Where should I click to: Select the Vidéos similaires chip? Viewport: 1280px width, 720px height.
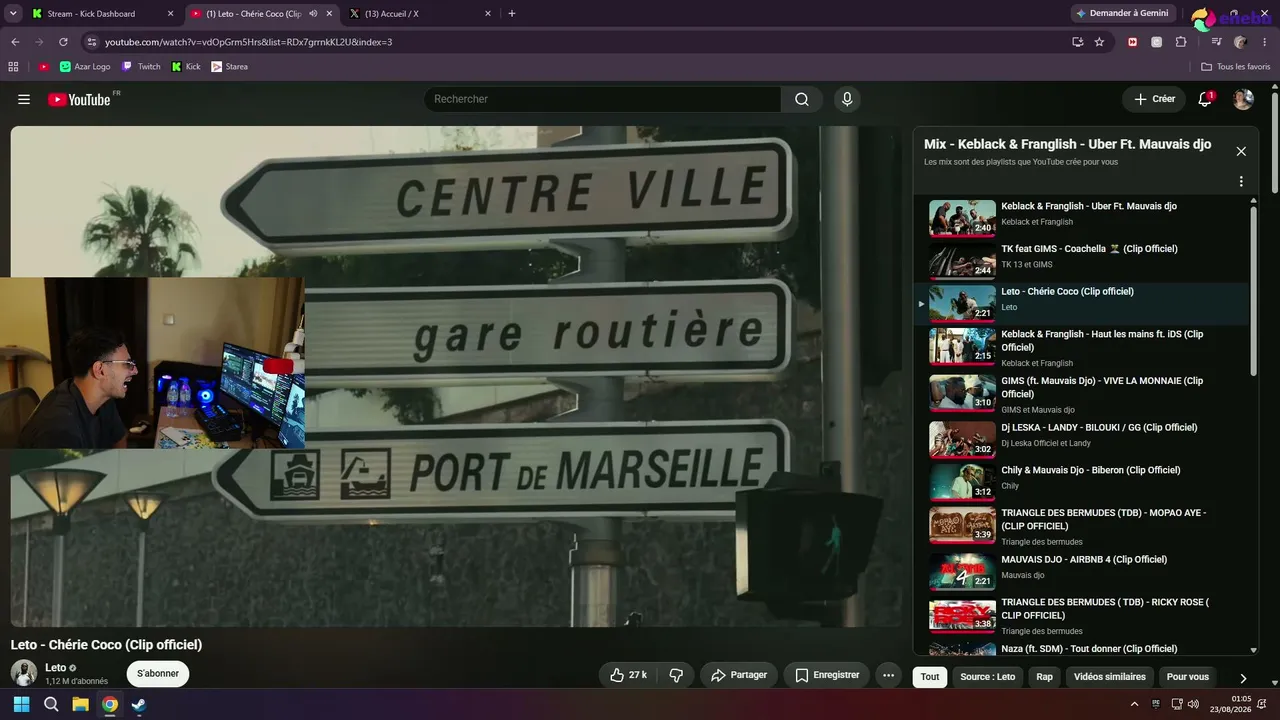click(x=1110, y=677)
